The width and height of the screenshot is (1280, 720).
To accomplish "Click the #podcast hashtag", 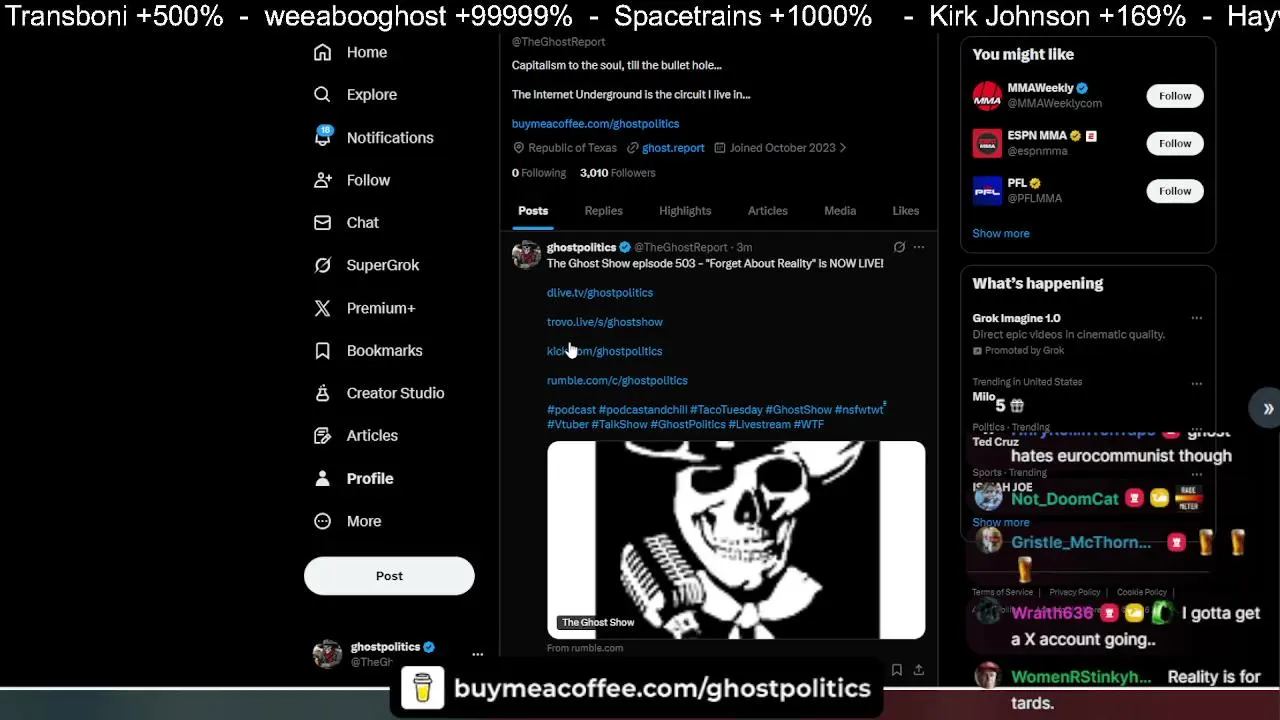I will coord(571,410).
